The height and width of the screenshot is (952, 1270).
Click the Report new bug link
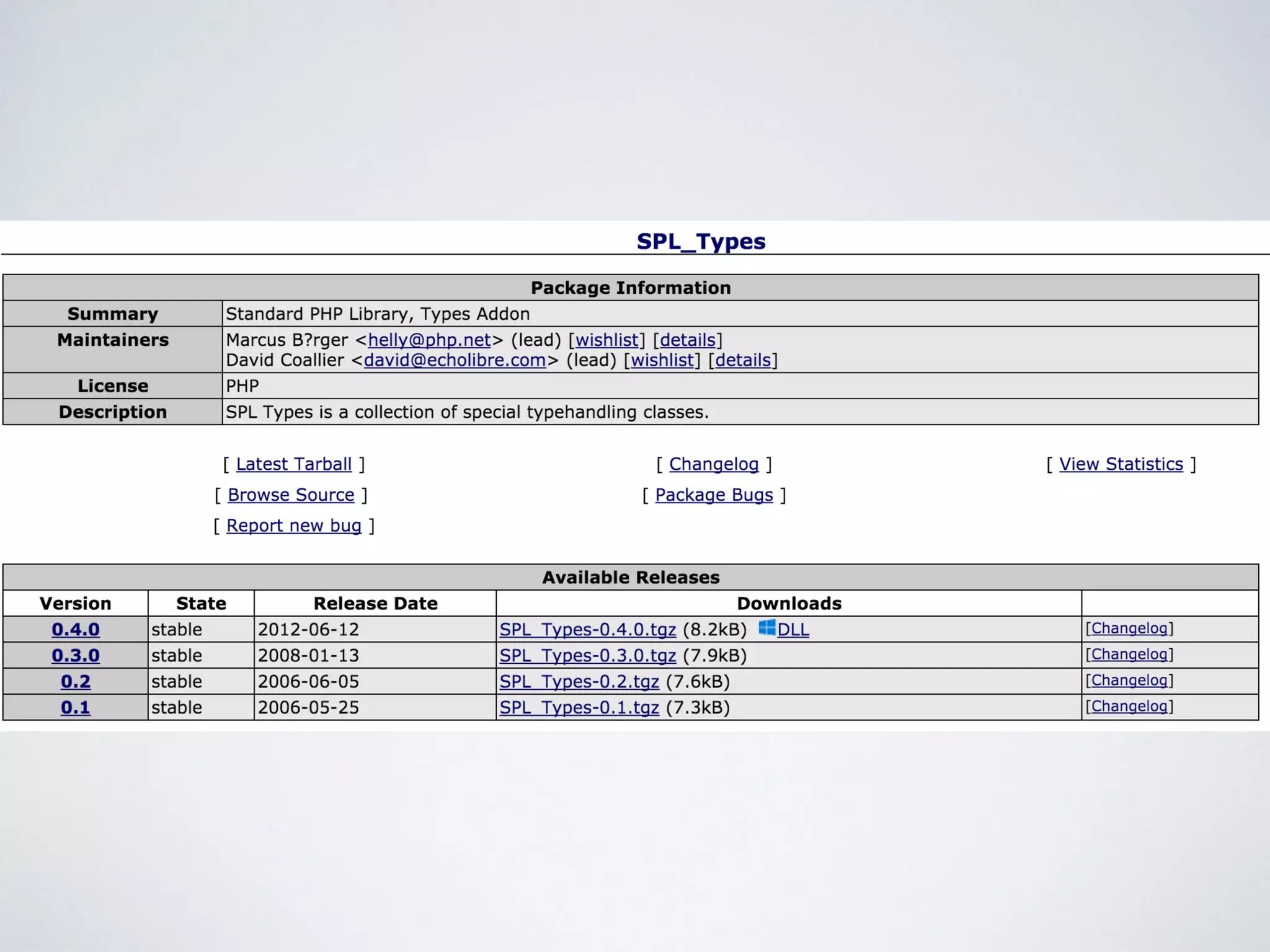[293, 526]
